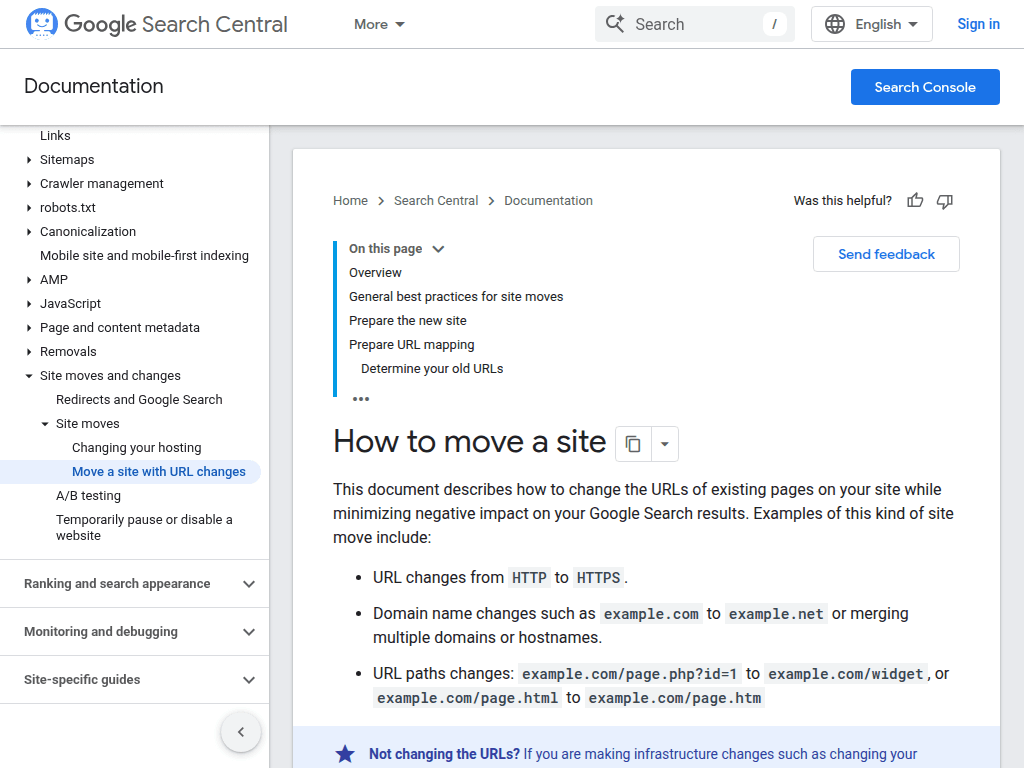1024x768 pixels.
Task: Expand Monitoring and debugging section
Action: (x=135, y=632)
